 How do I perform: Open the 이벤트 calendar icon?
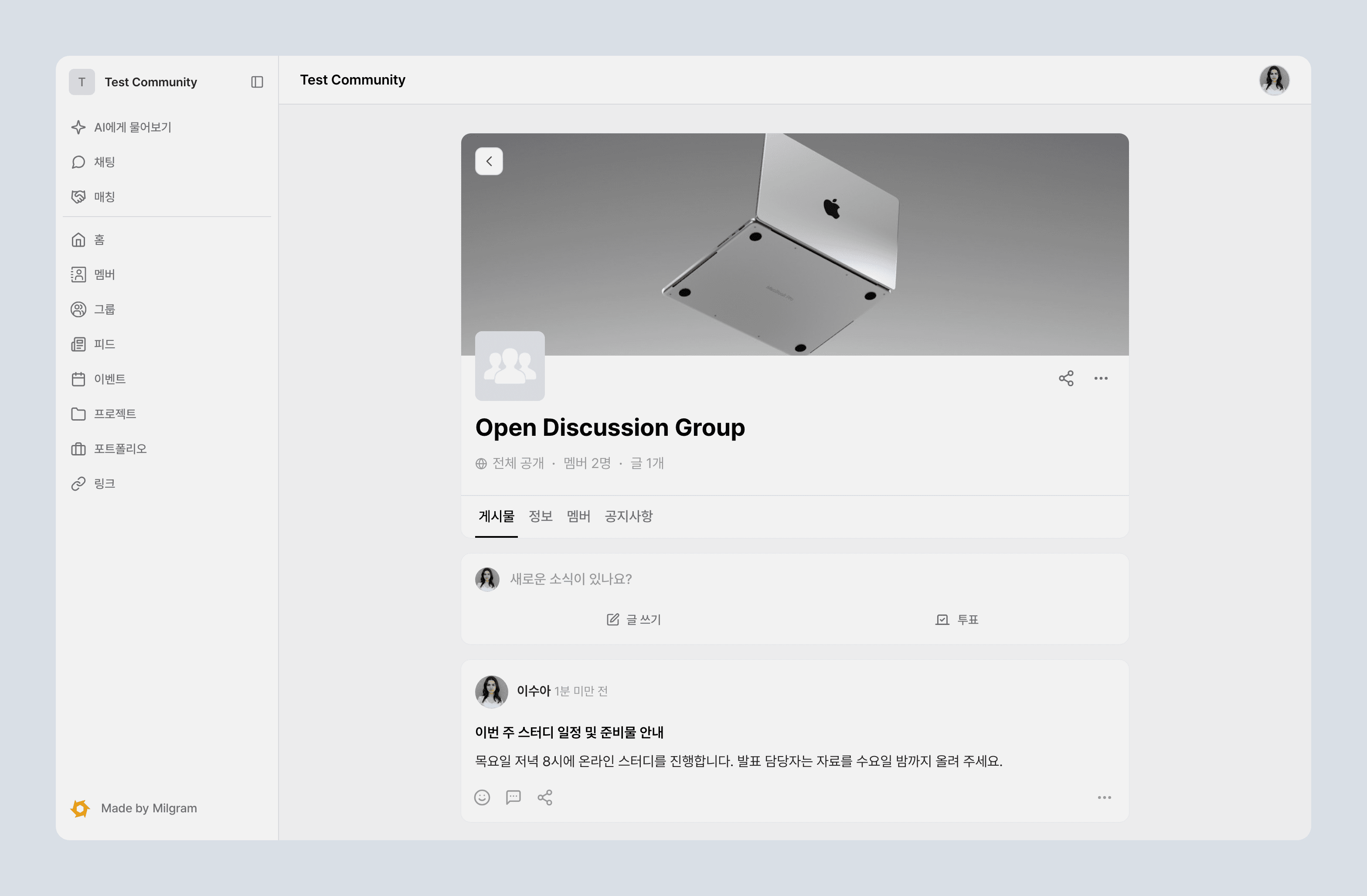tap(78, 379)
